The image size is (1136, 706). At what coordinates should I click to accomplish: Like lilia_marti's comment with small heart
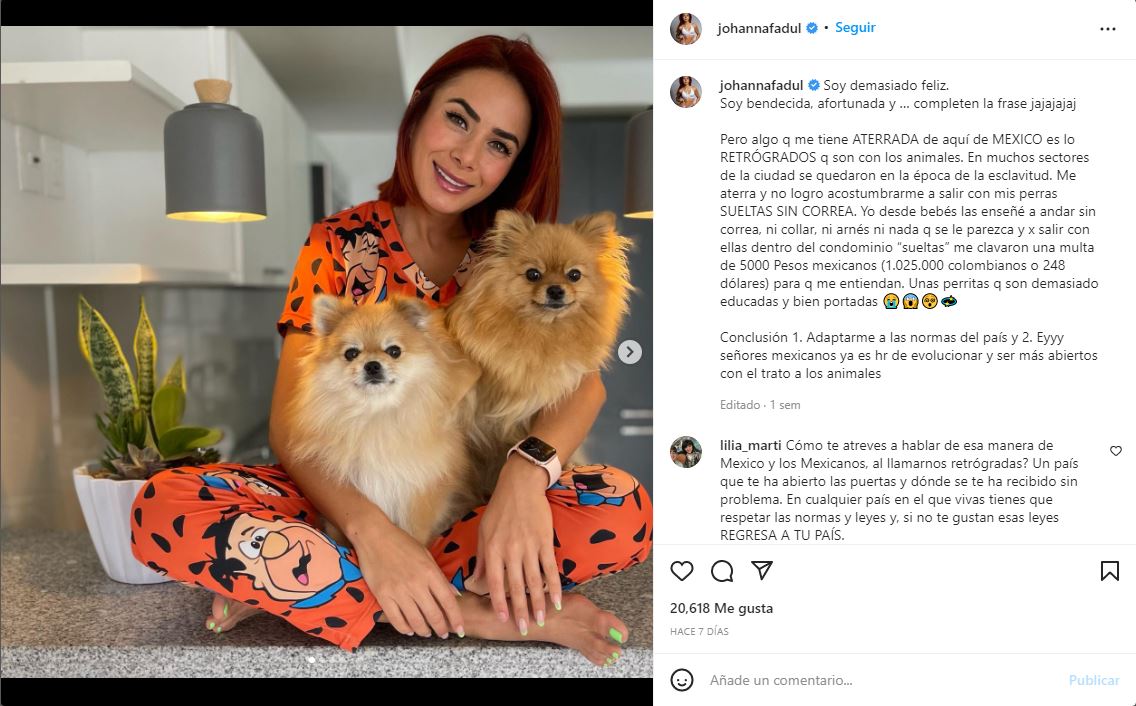pyautogui.click(x=1116, y=451)
